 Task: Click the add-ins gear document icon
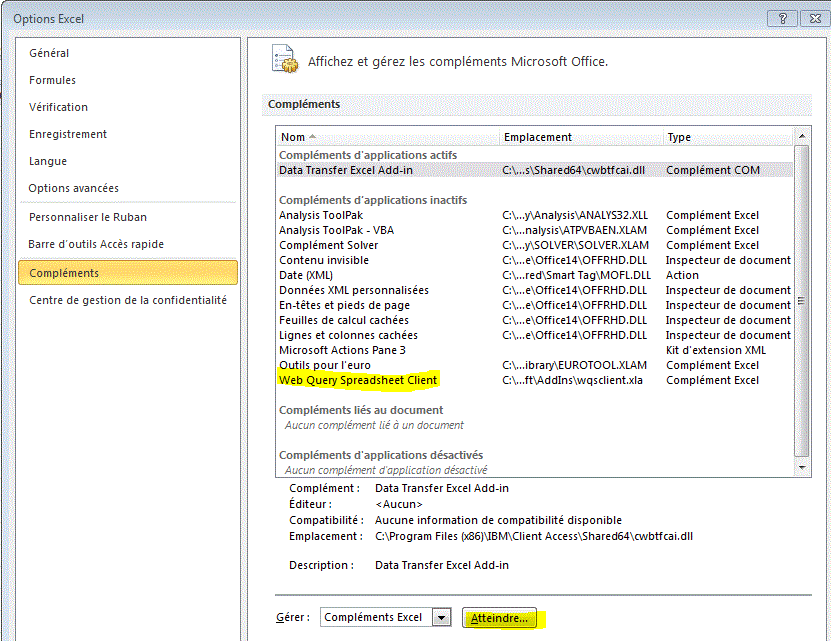(x=285, y=59)
